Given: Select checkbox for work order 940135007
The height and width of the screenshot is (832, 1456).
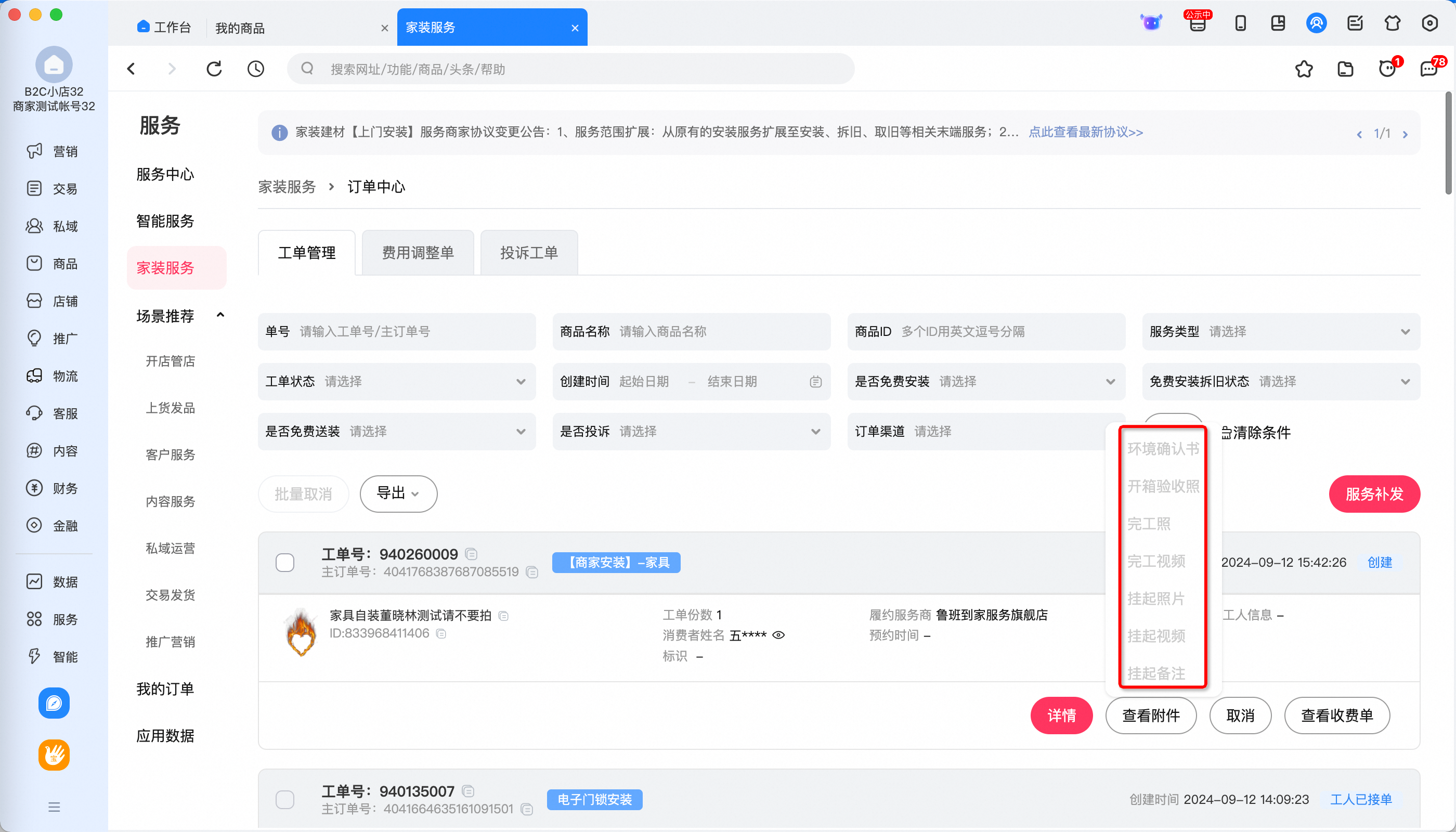Looking at the screenshot, I should [x=284, y=799].
